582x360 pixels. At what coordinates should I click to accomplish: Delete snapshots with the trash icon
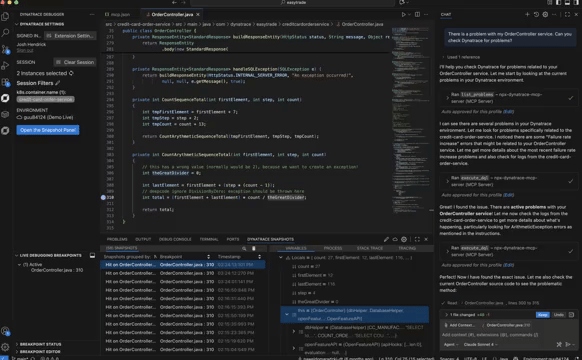(254, 248)
